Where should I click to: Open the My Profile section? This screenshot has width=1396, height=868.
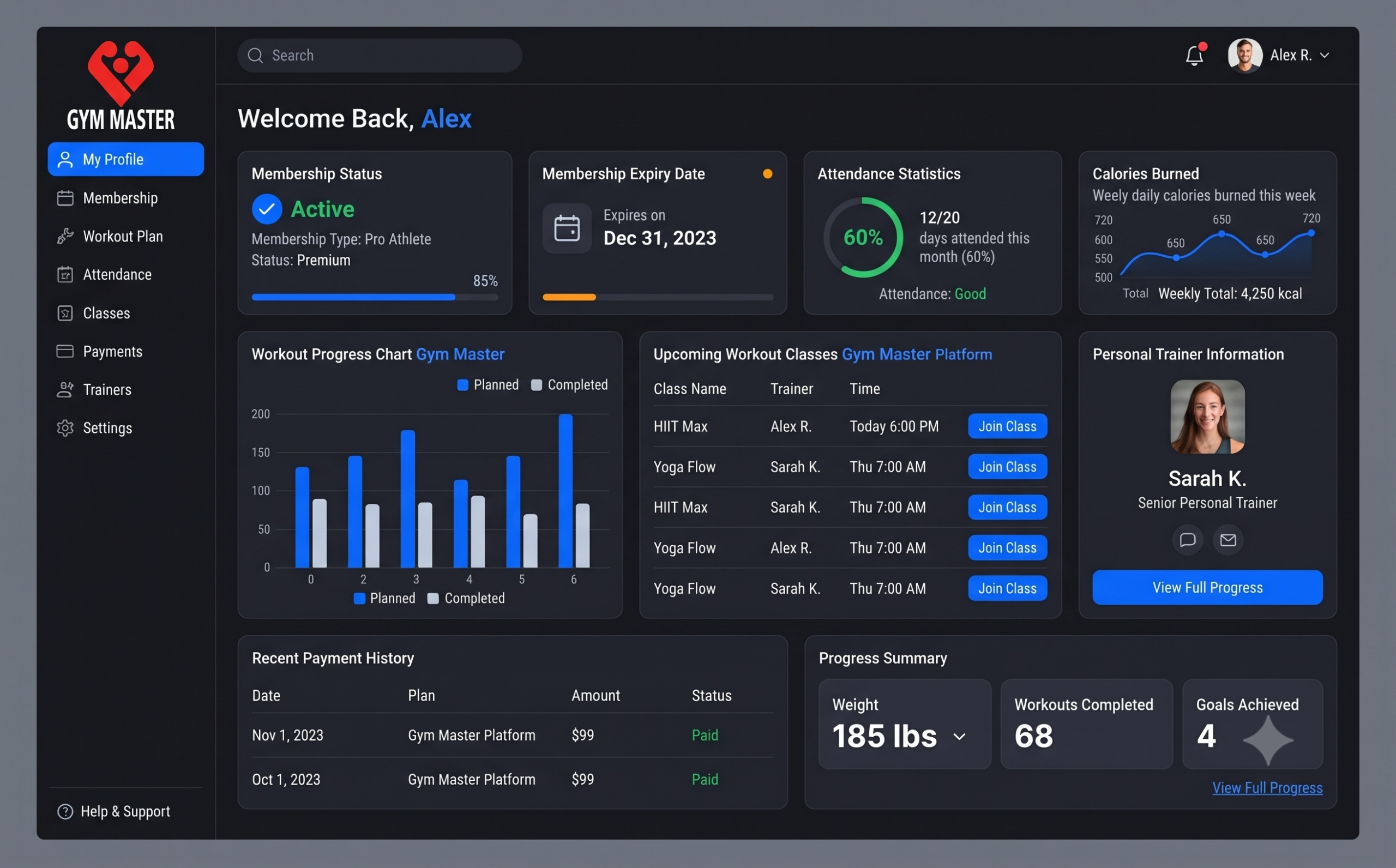tap(126, 160)
